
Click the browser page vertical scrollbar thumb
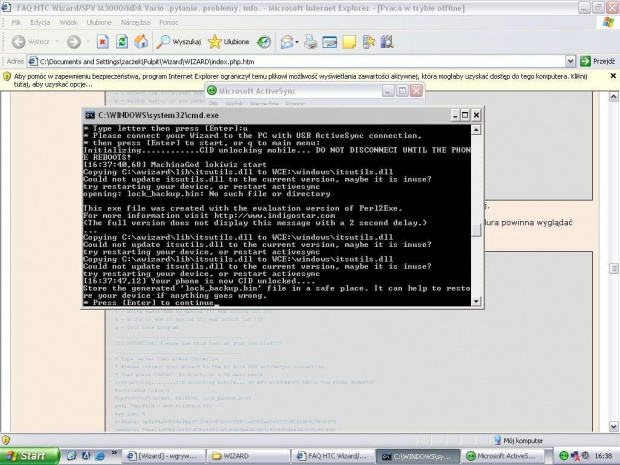[x=613, y=268]
